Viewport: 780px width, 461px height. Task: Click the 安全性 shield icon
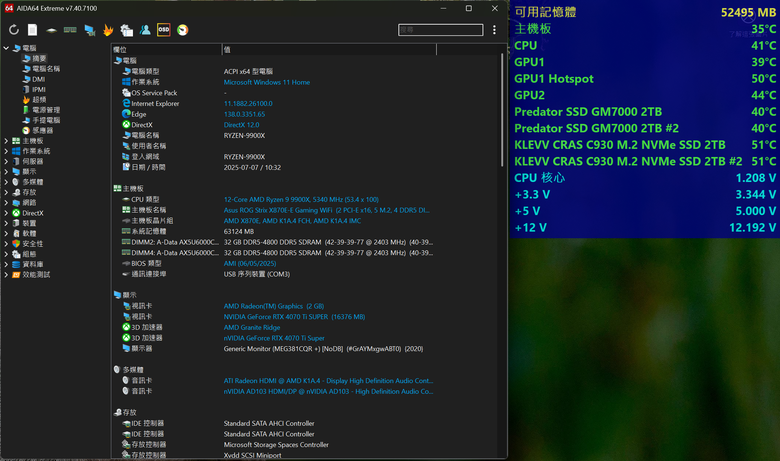[16, 244]
